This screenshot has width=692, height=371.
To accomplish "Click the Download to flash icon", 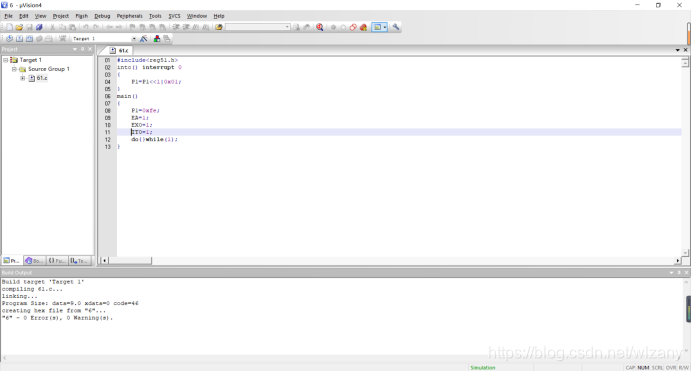I will click(62, 39).
